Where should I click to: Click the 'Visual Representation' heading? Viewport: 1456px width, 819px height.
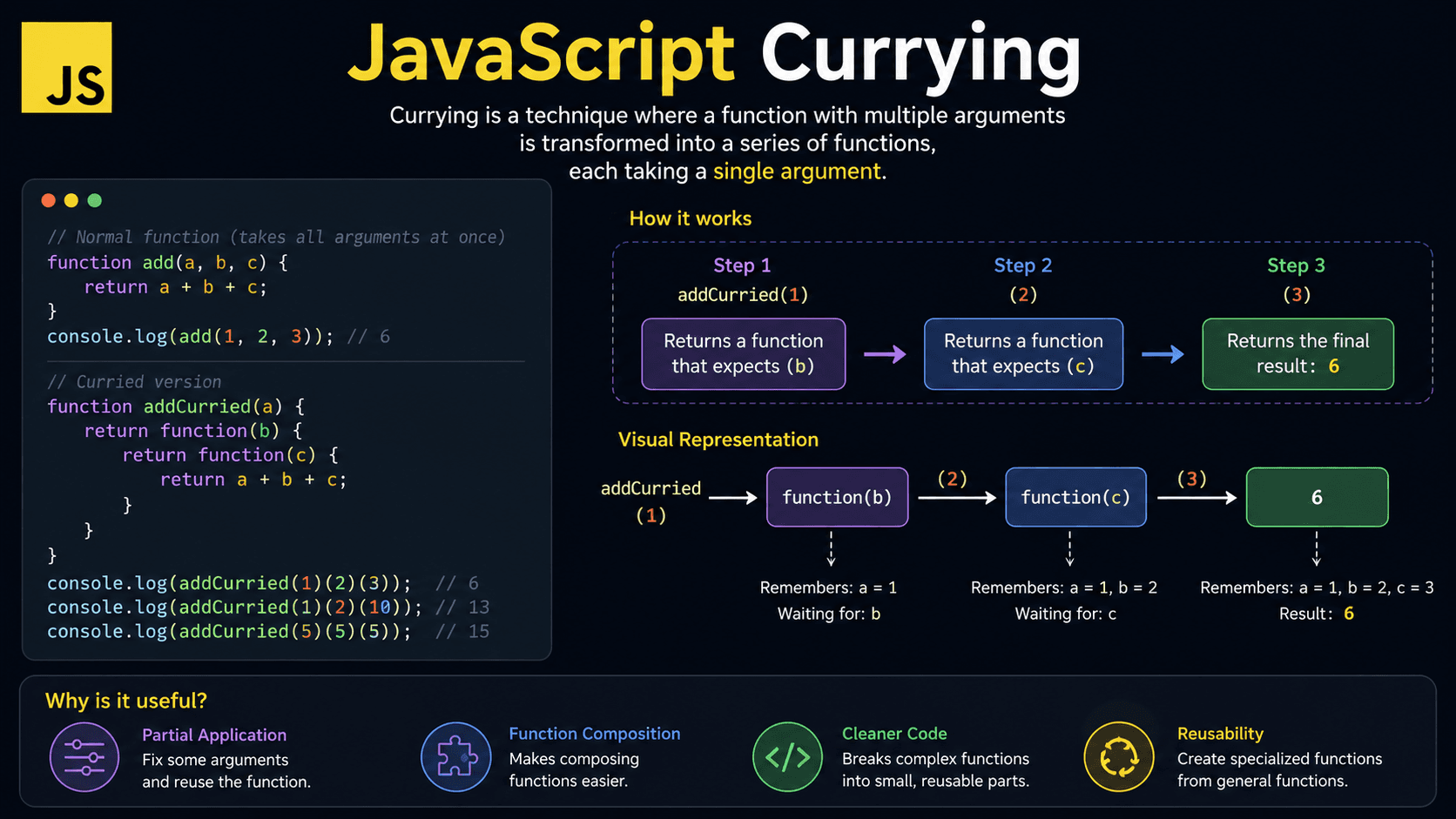click(x=718, y=440)
